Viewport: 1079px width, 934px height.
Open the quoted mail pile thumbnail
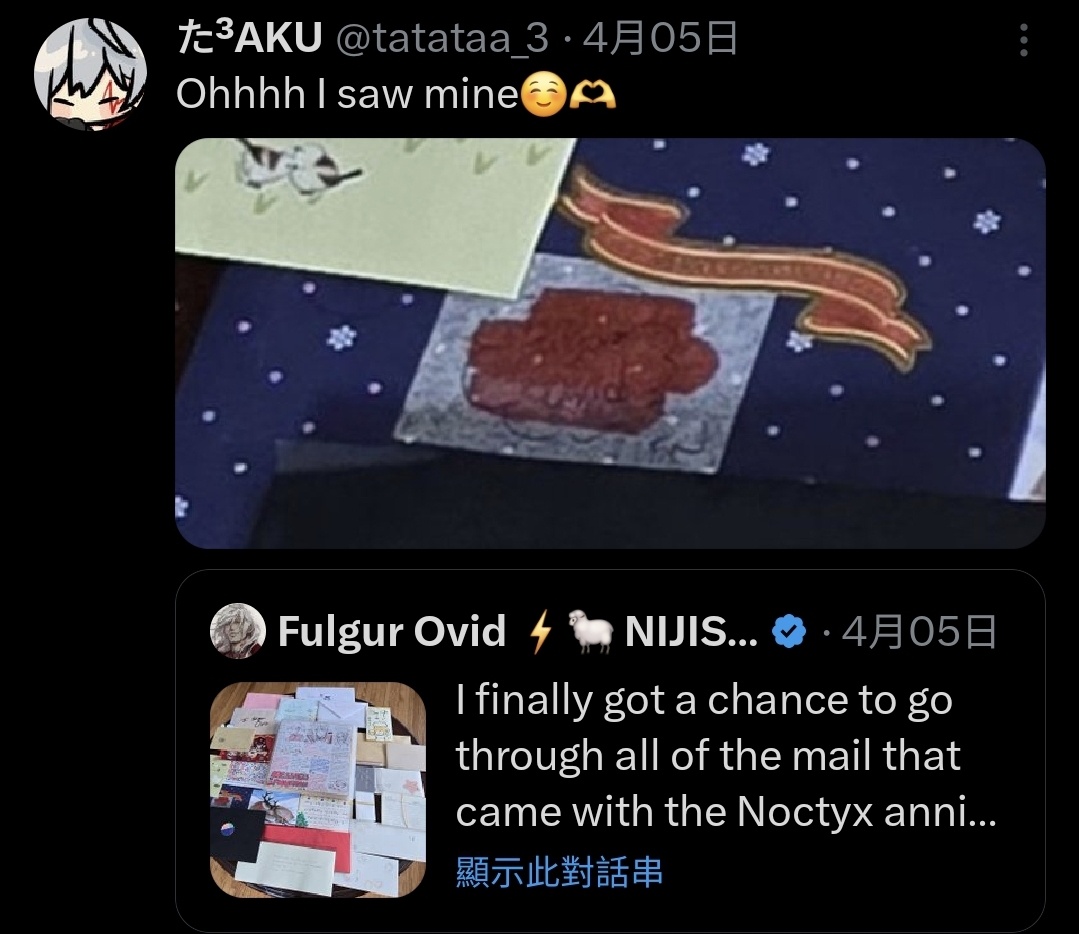(x=318, y=789)
